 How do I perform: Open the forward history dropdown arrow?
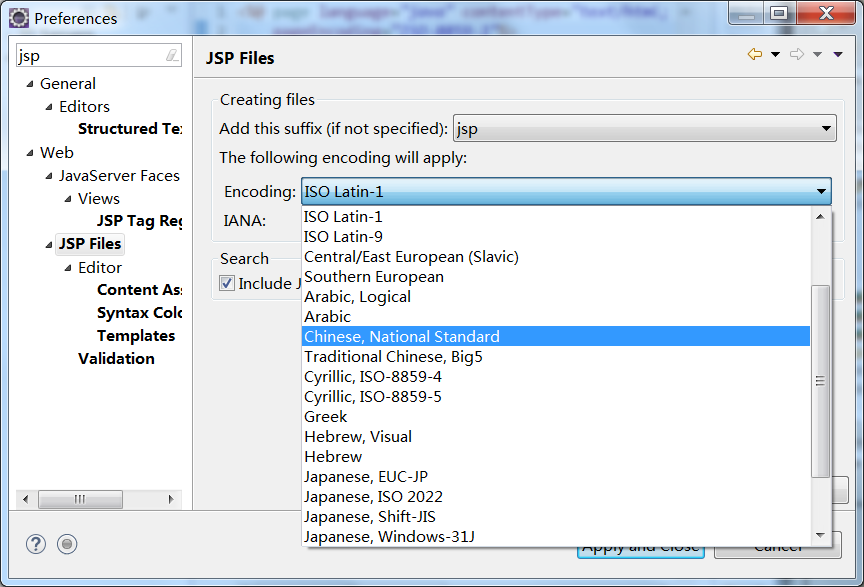click(818, 54)
